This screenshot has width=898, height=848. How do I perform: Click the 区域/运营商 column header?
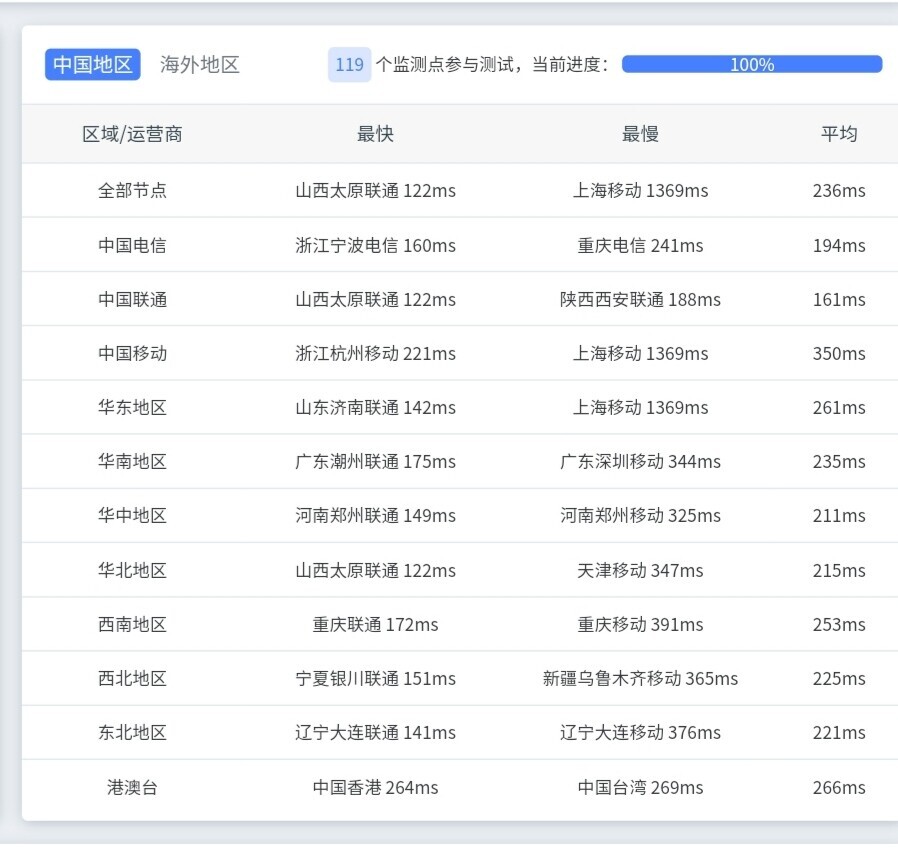pyautogui.click(x=132, y=134)
